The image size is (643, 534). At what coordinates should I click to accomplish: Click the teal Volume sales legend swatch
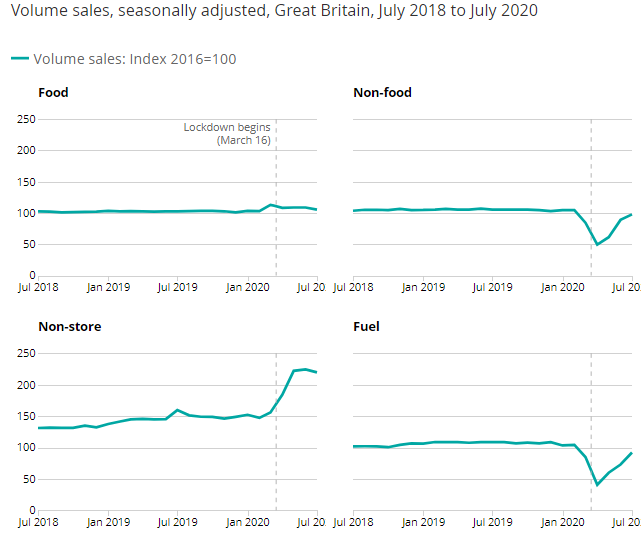coord(20,59)
